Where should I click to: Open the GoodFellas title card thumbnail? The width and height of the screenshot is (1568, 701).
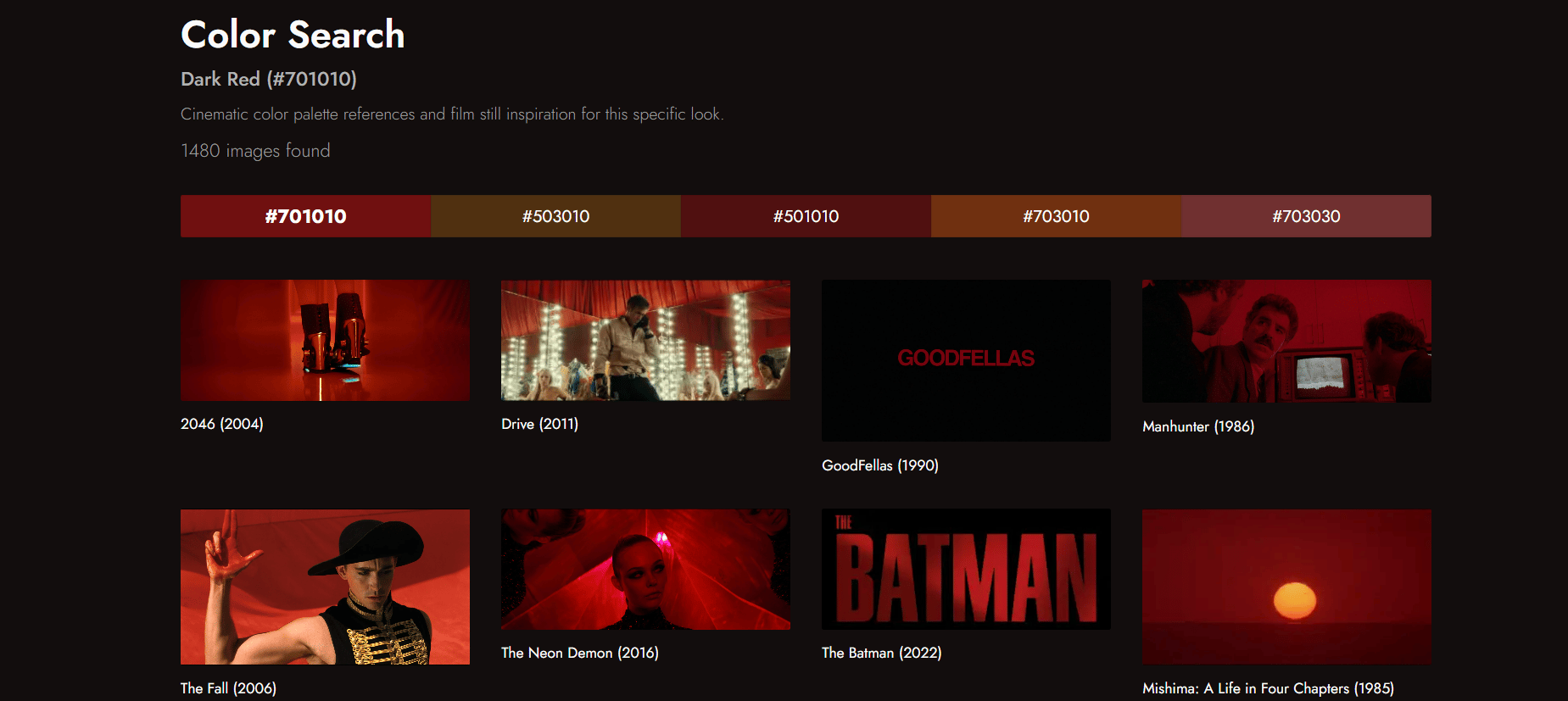point(966,360)
